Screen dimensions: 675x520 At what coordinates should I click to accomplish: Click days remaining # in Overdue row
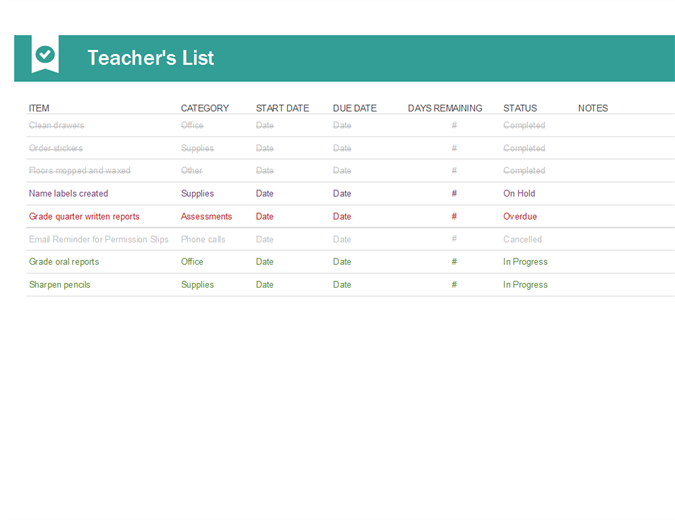point(454,216)
